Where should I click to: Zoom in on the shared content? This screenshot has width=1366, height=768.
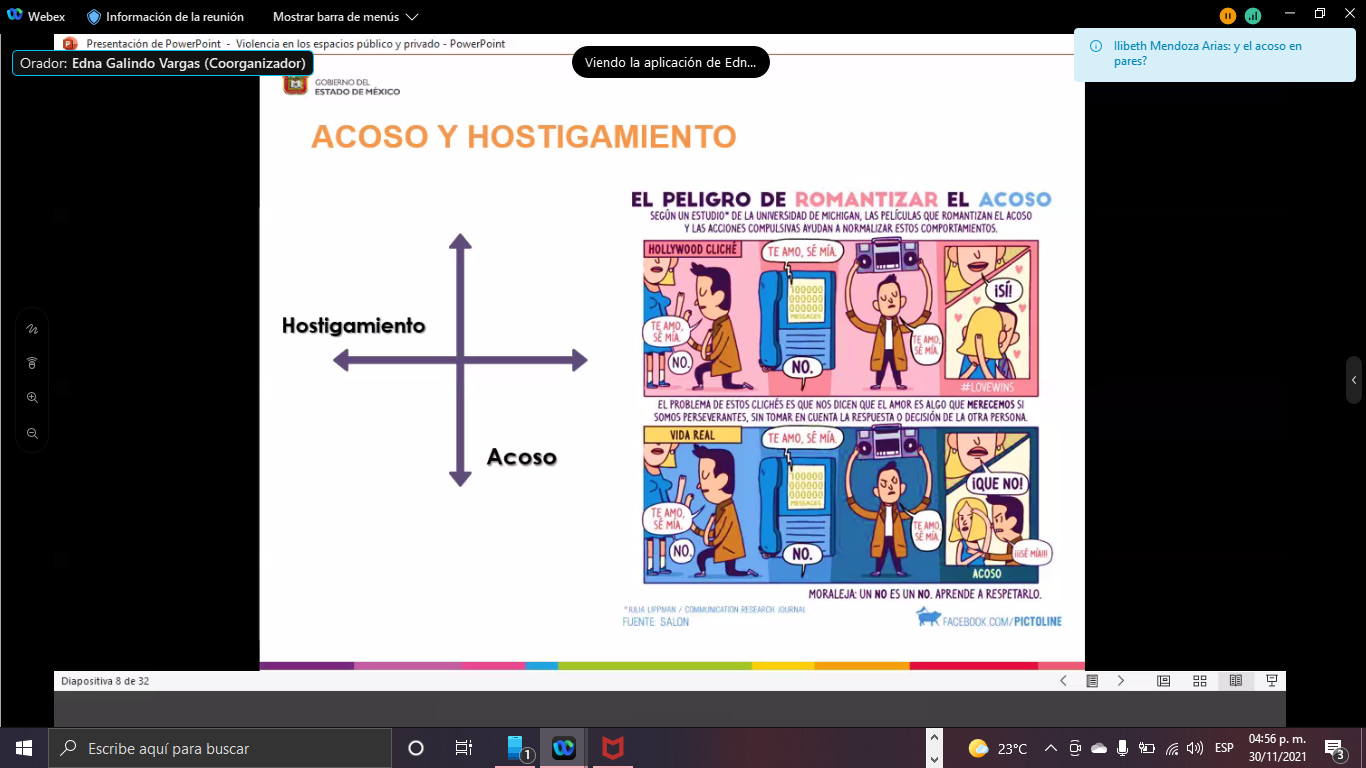click(32, 398)
